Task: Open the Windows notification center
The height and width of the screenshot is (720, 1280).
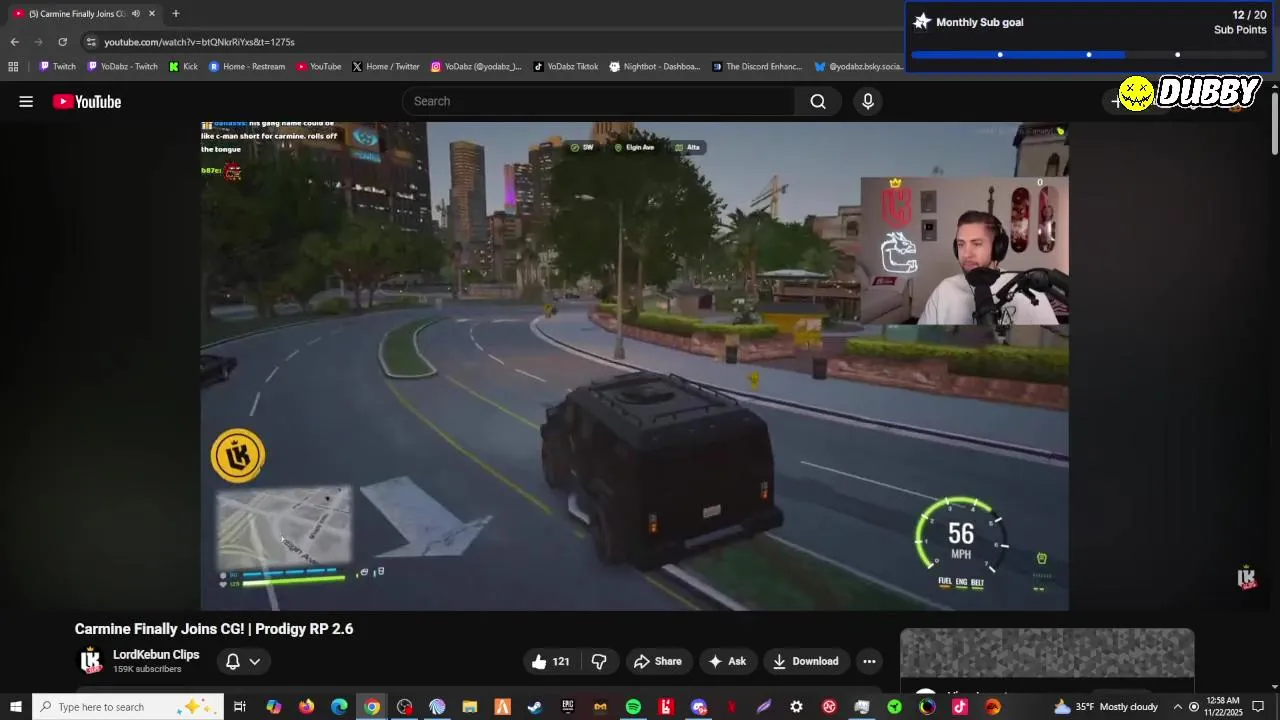Action: [1258, 707]
